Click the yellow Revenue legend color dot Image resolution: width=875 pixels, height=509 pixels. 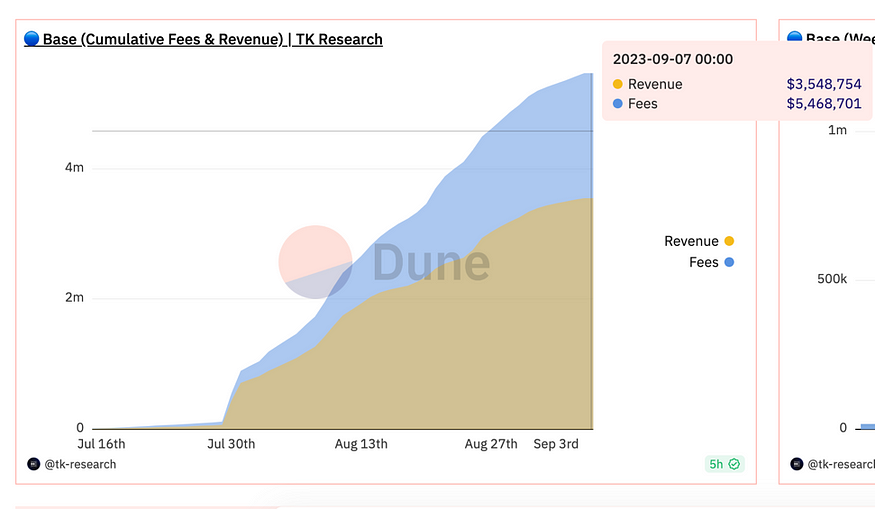(729, 241)
